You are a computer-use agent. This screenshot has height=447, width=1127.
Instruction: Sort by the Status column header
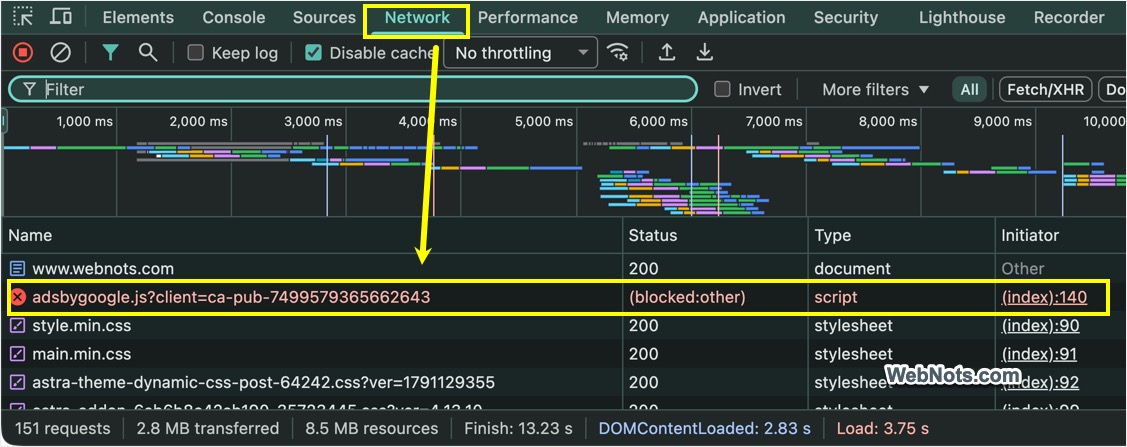coord(716,235)
